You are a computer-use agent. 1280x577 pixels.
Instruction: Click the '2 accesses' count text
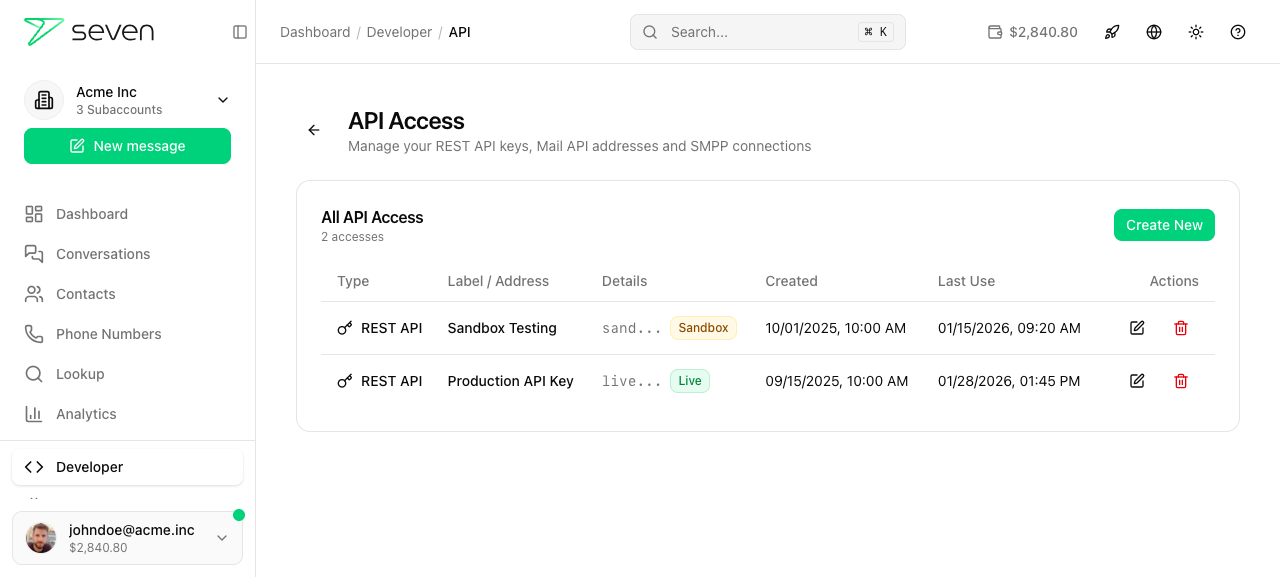[x=352, y=237]
